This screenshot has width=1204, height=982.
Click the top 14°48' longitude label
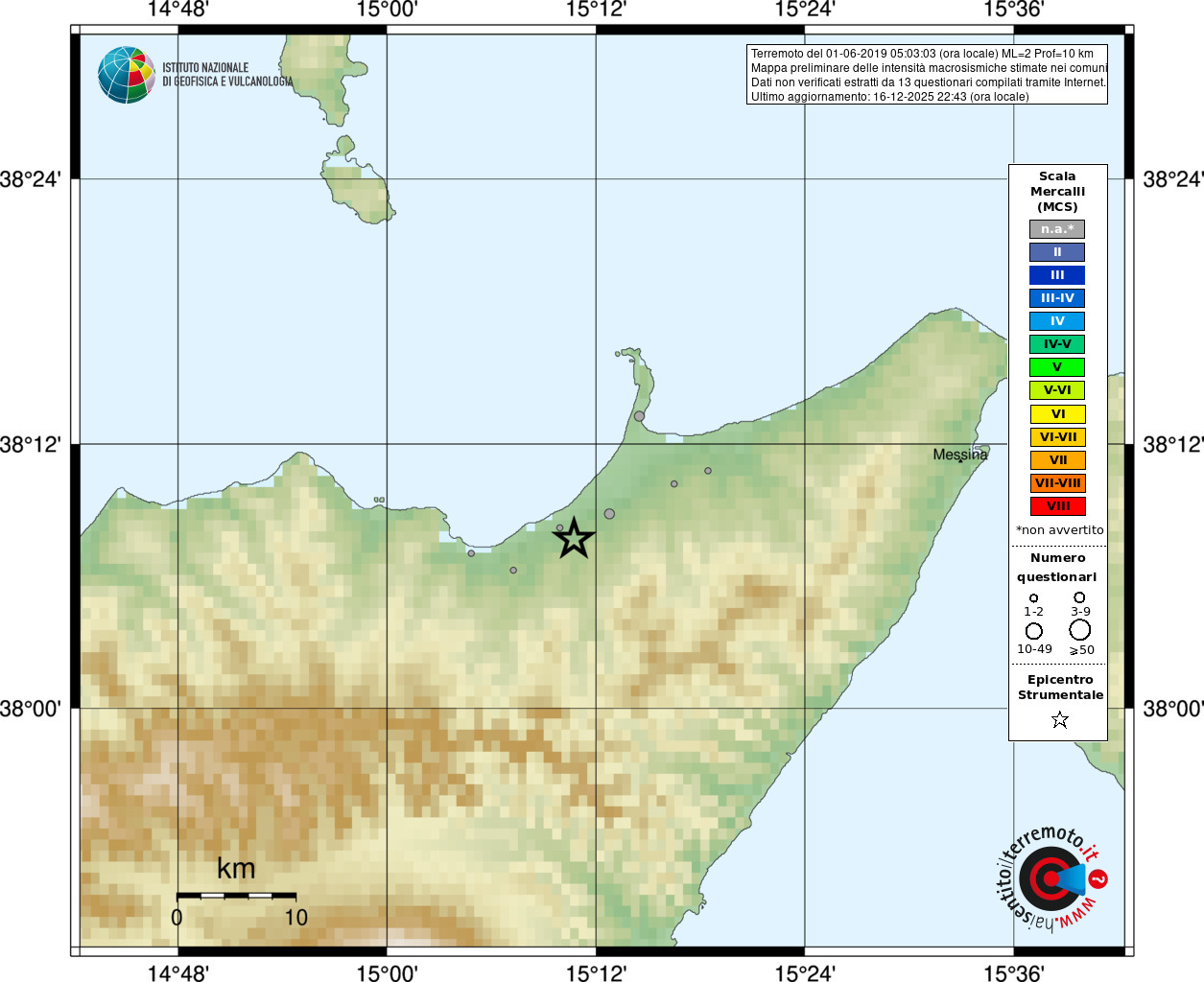coord(177,10)
